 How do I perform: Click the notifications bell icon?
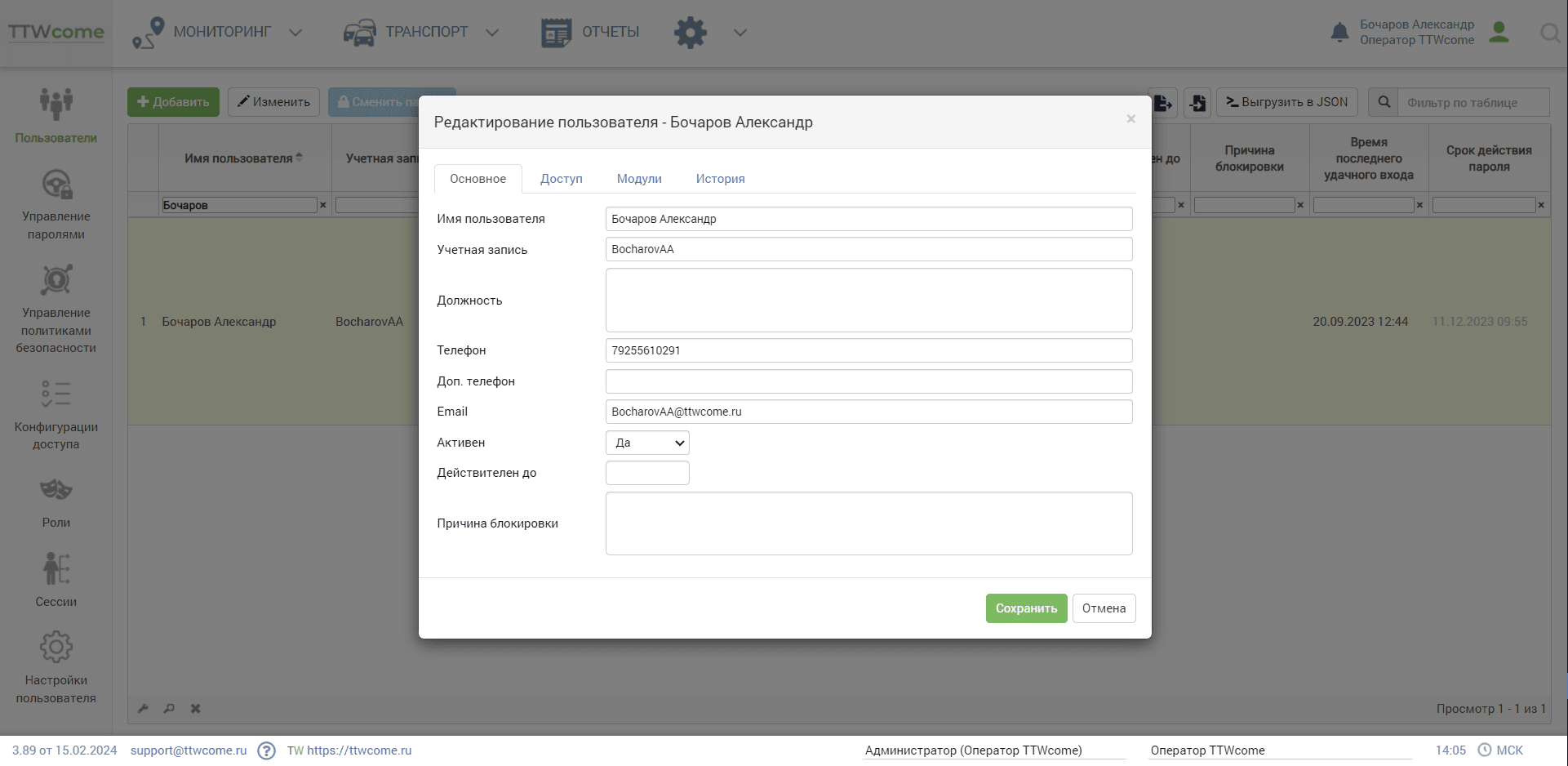pos(1339,33)
